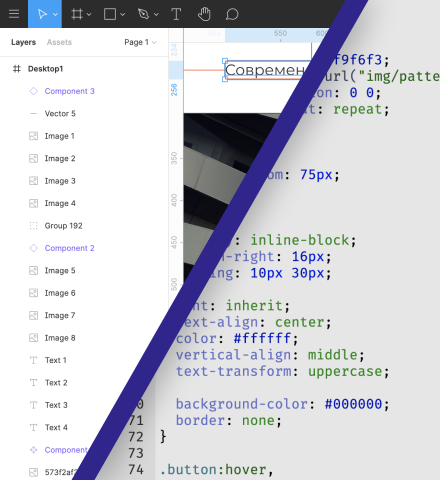Click the dotted group icon of Group 192
The height and width of the screenshot is (480, 440).
coord(33,226)
